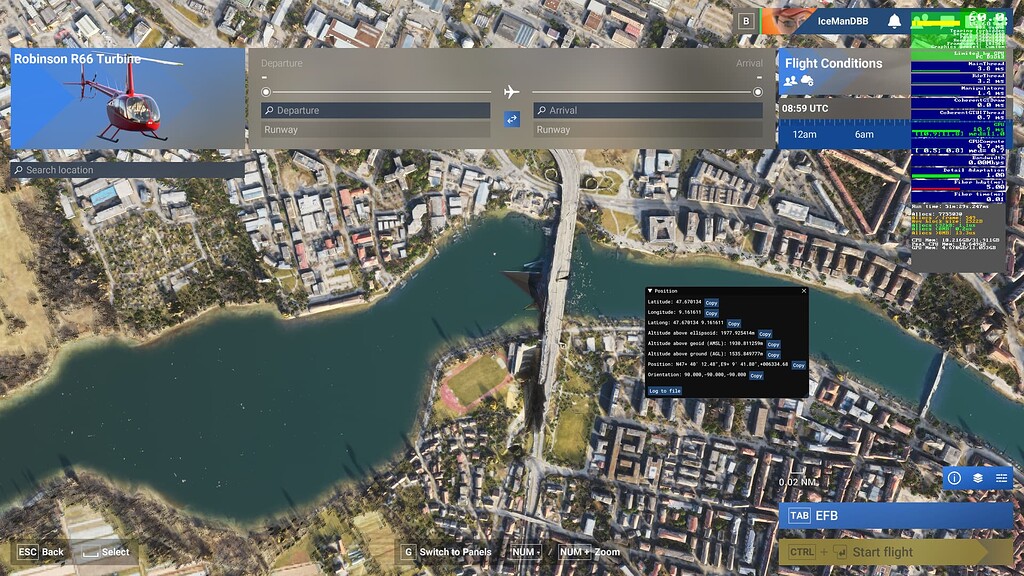The image size is (1024, 576).
Task: Open the EFB tab
Action: 880,515
